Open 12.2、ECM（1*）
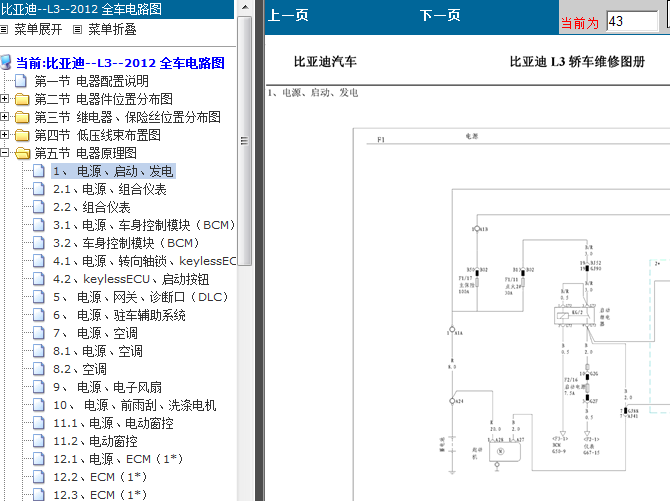 click(100, 477)
